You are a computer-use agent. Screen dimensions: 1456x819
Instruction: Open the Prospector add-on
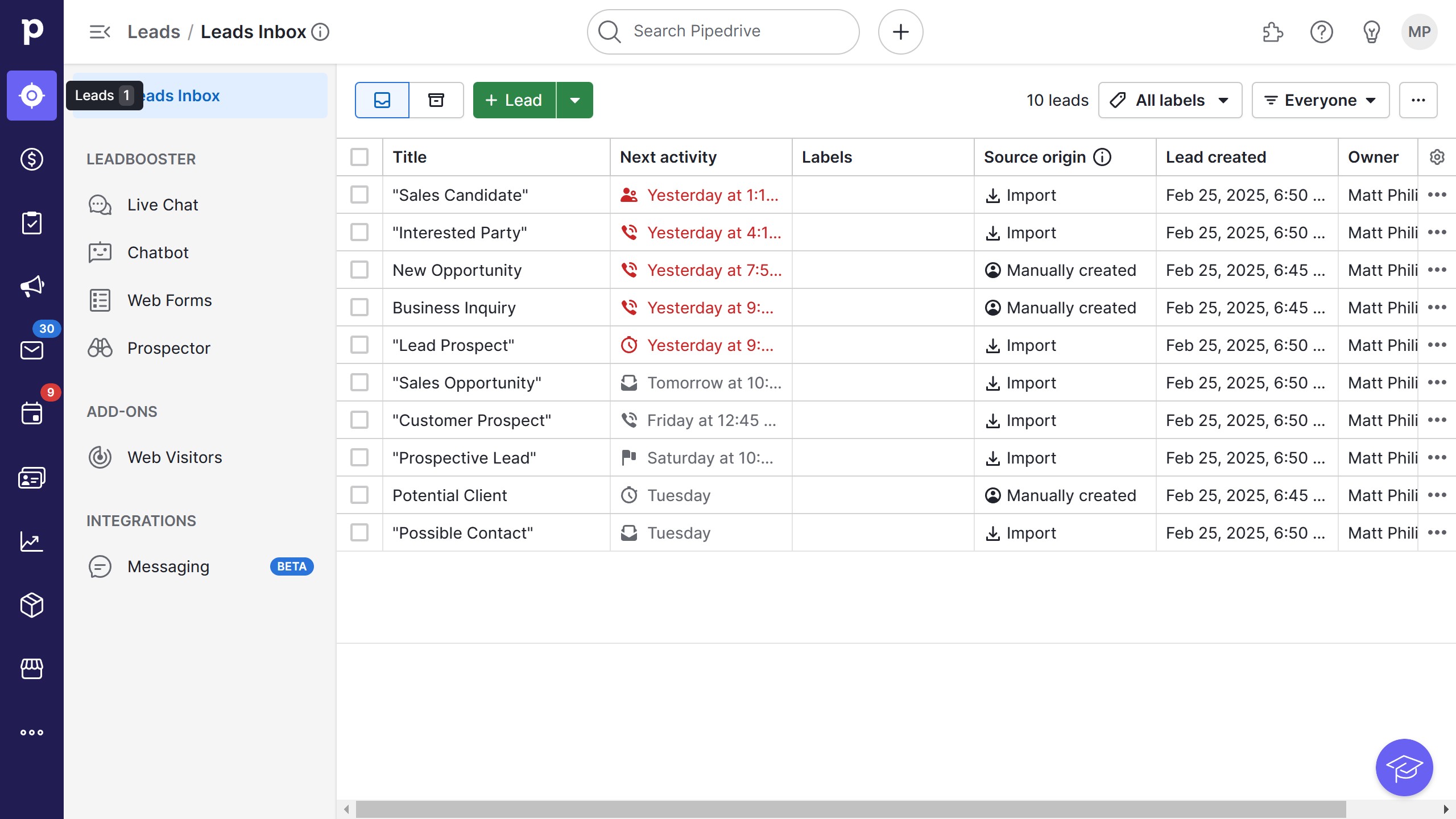coord(169,348)
